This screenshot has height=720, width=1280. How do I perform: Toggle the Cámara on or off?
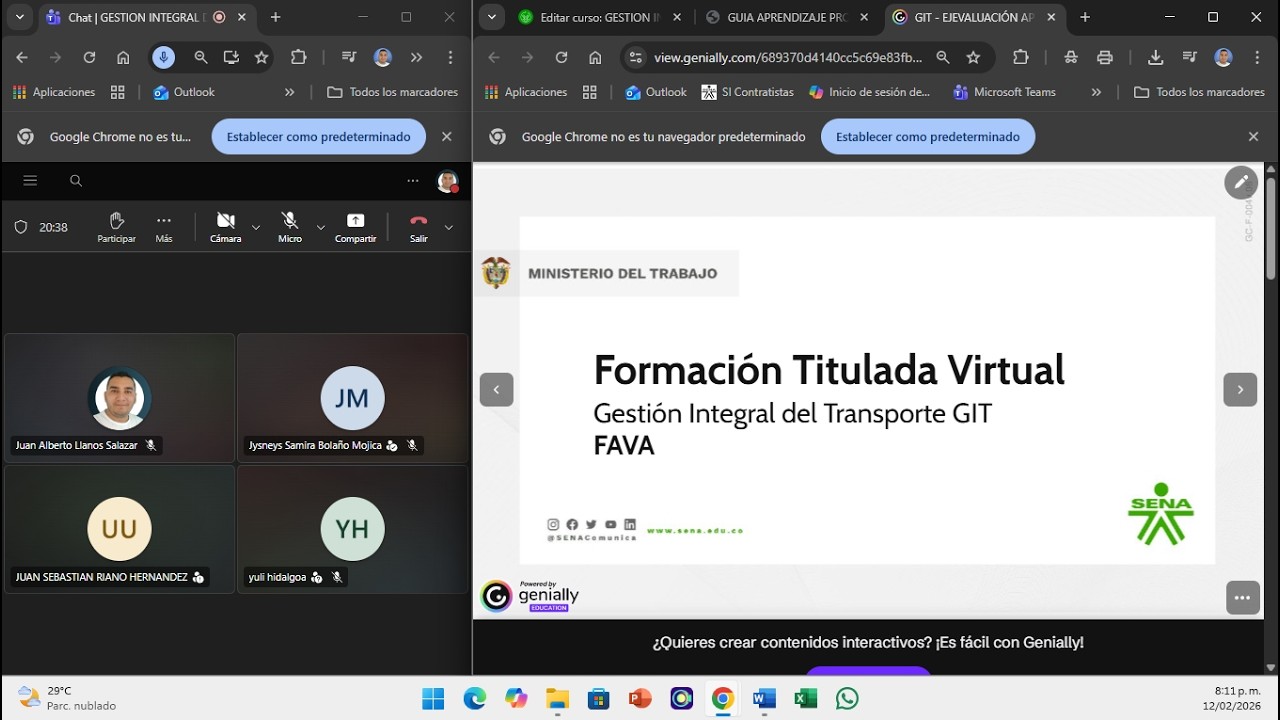(x=226, y=227)
